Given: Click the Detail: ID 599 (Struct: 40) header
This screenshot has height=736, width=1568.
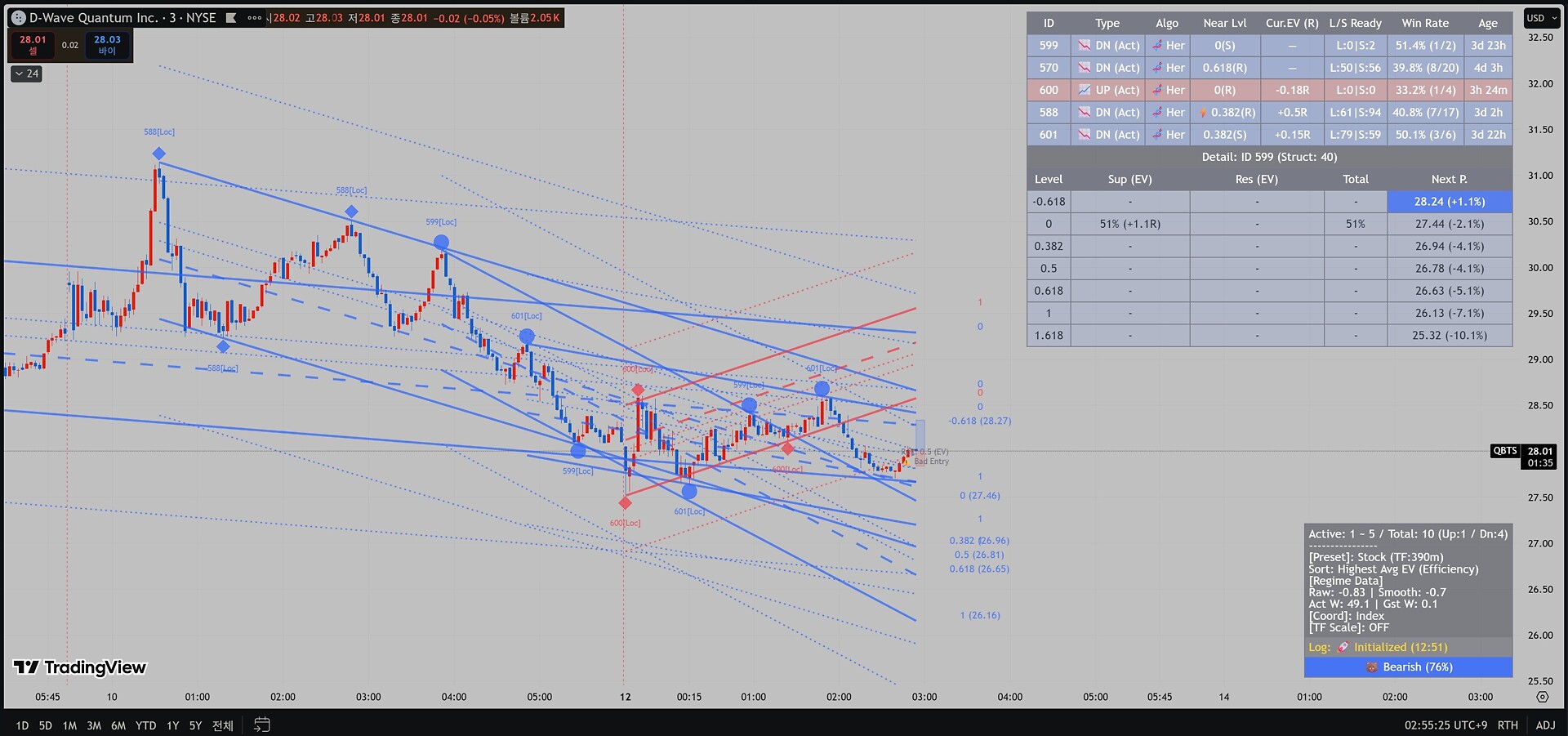Looking at the screenshot, I should 1269,157.
